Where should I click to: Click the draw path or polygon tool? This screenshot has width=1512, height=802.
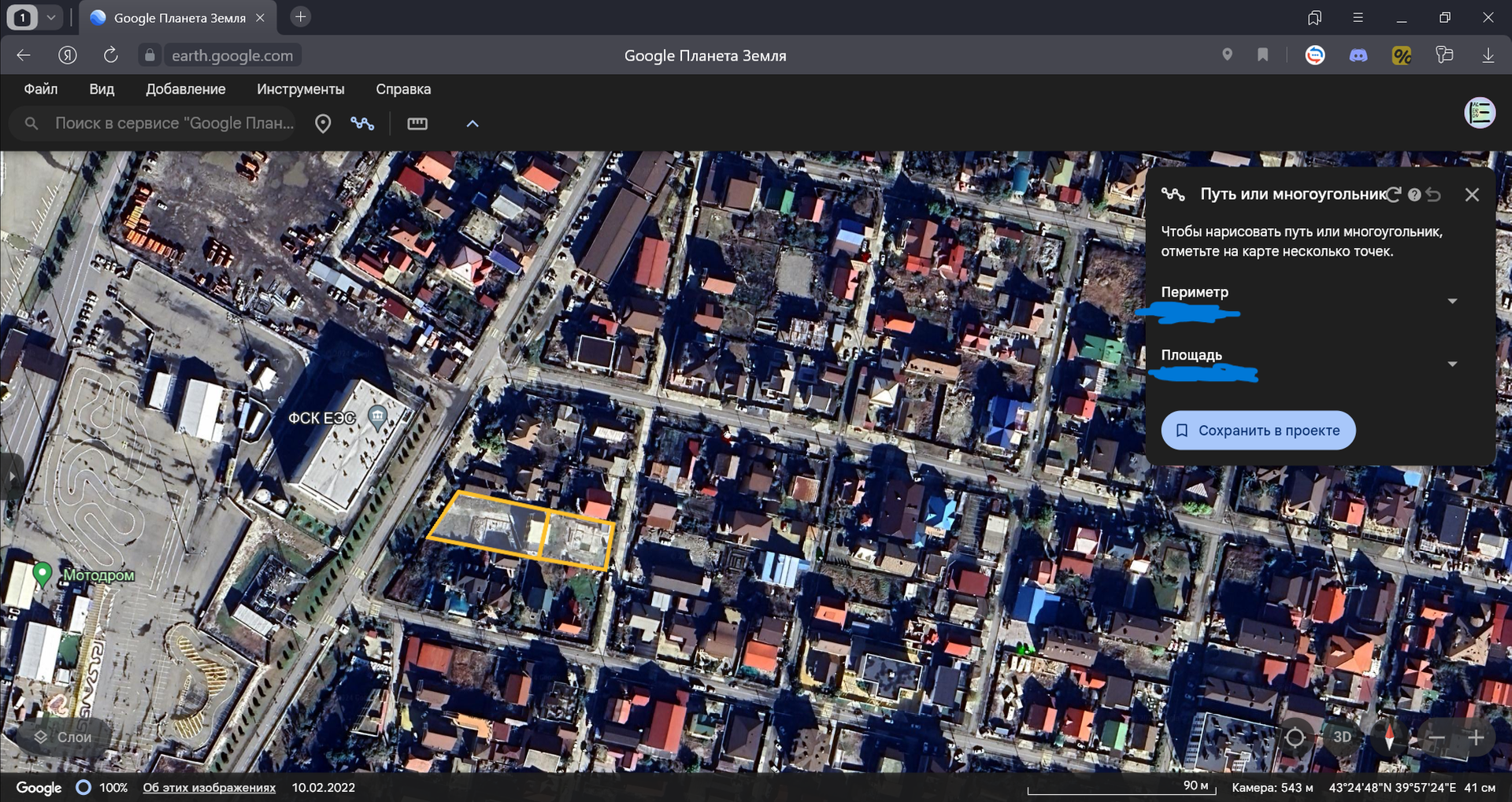pos(362,124)
